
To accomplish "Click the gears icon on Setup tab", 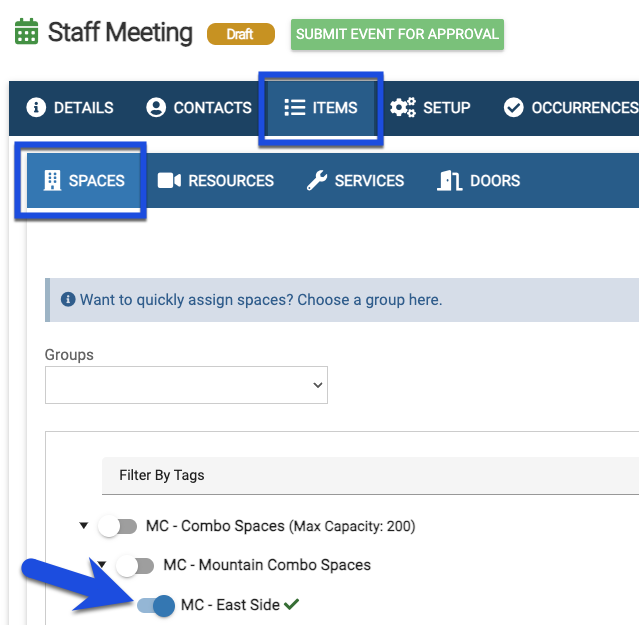I will [403, 108].
